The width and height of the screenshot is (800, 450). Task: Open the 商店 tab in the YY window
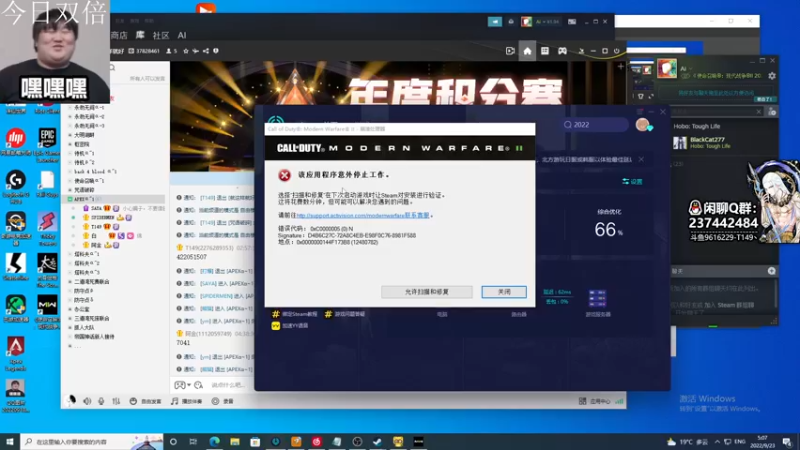pos(119,35)
